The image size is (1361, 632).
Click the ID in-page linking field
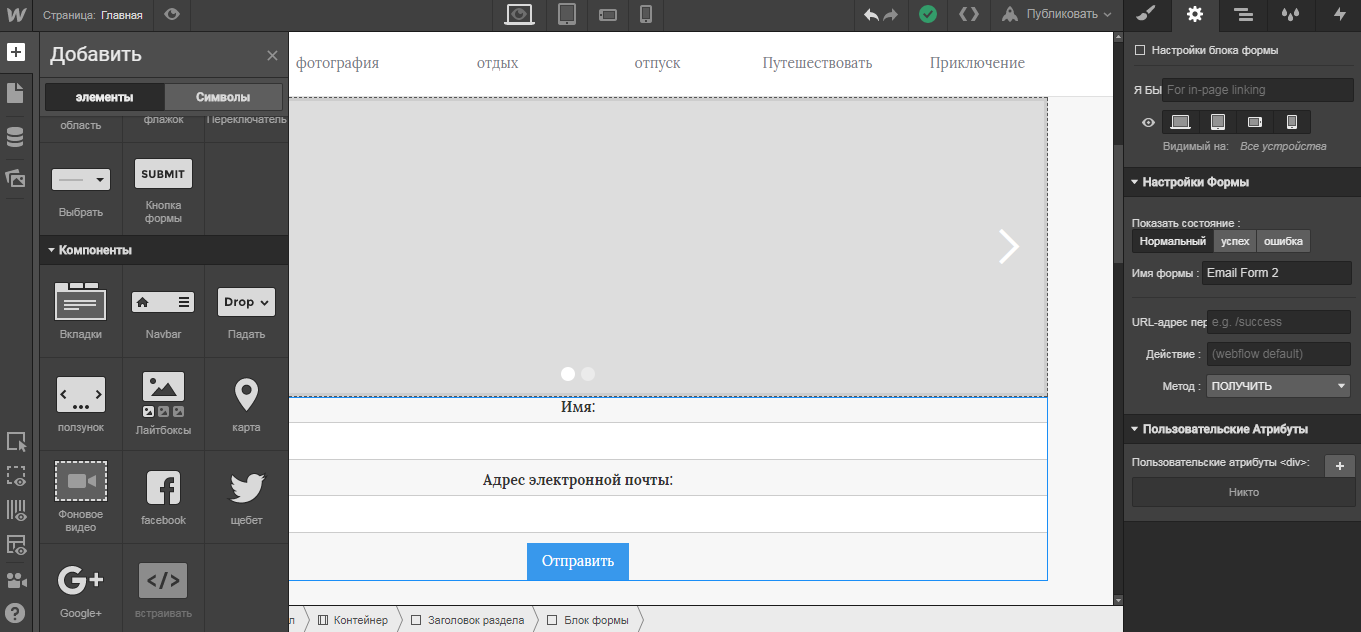click(1258, 90)
